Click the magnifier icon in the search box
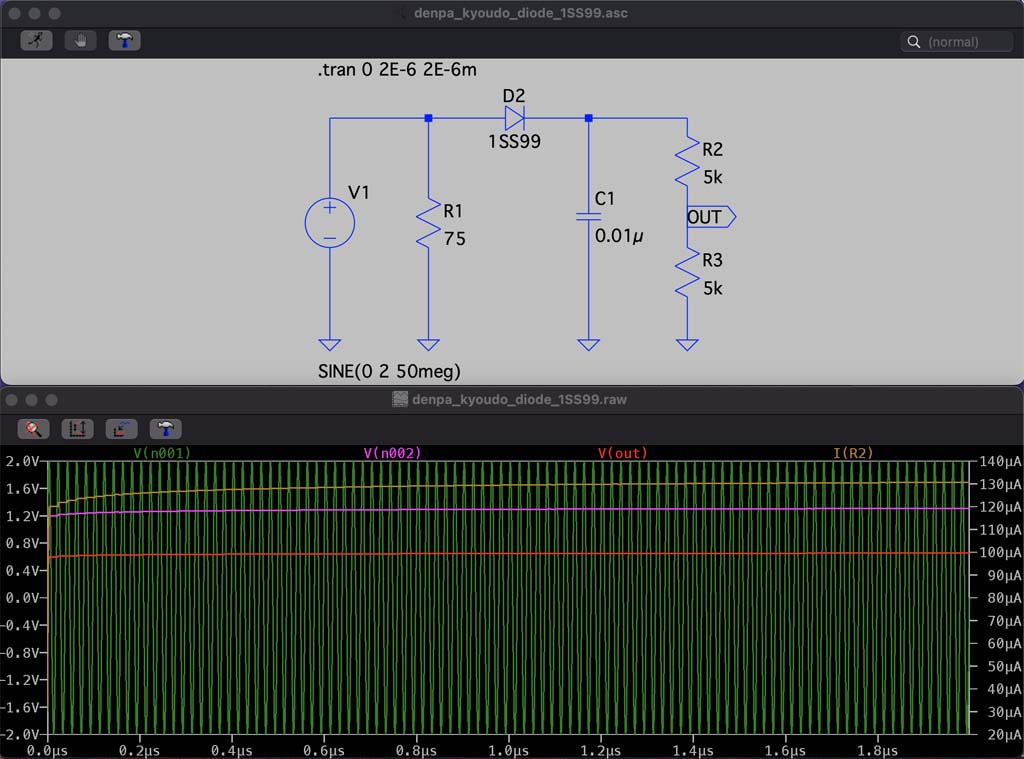 914,42
